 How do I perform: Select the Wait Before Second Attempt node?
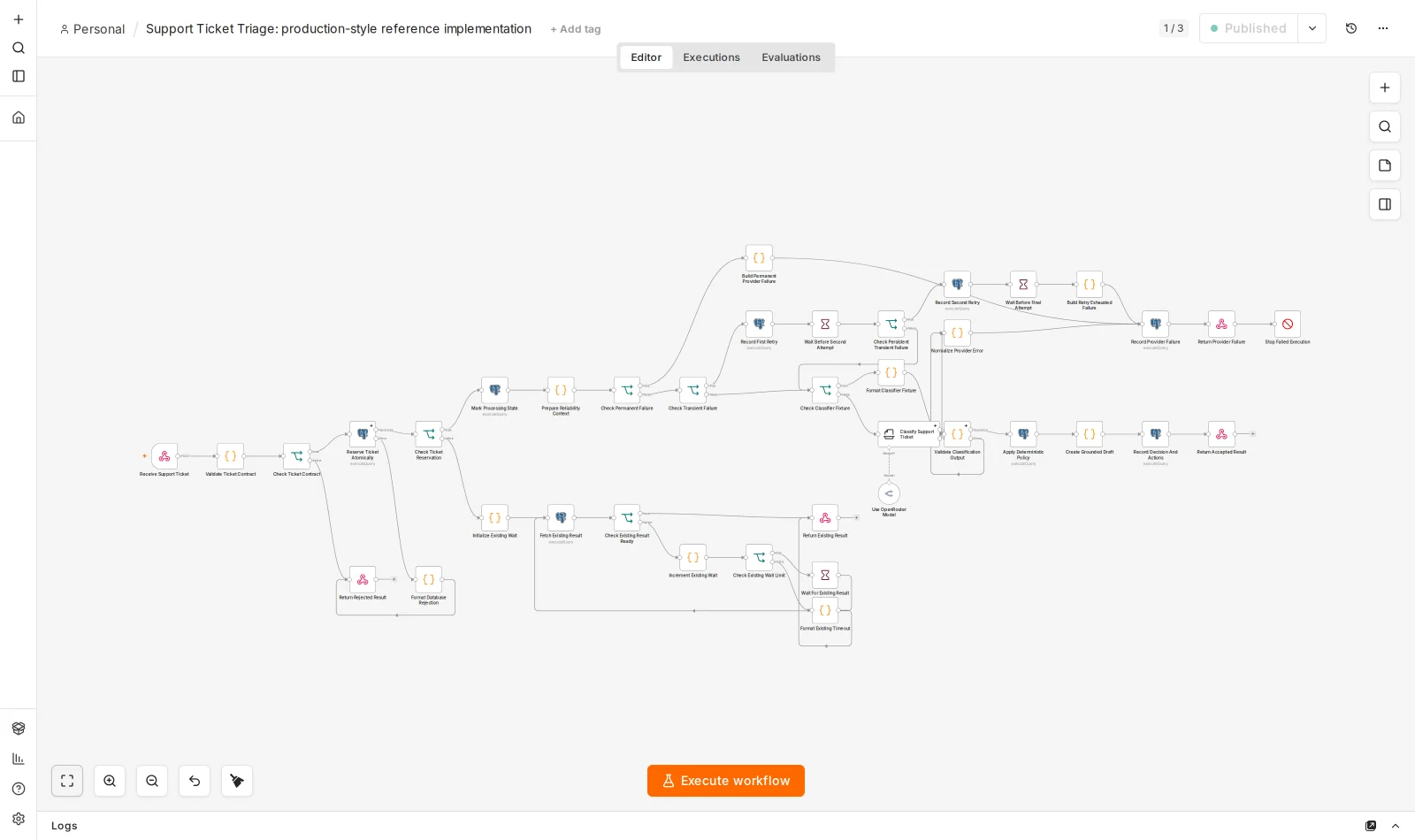click(x=825, y=324)
